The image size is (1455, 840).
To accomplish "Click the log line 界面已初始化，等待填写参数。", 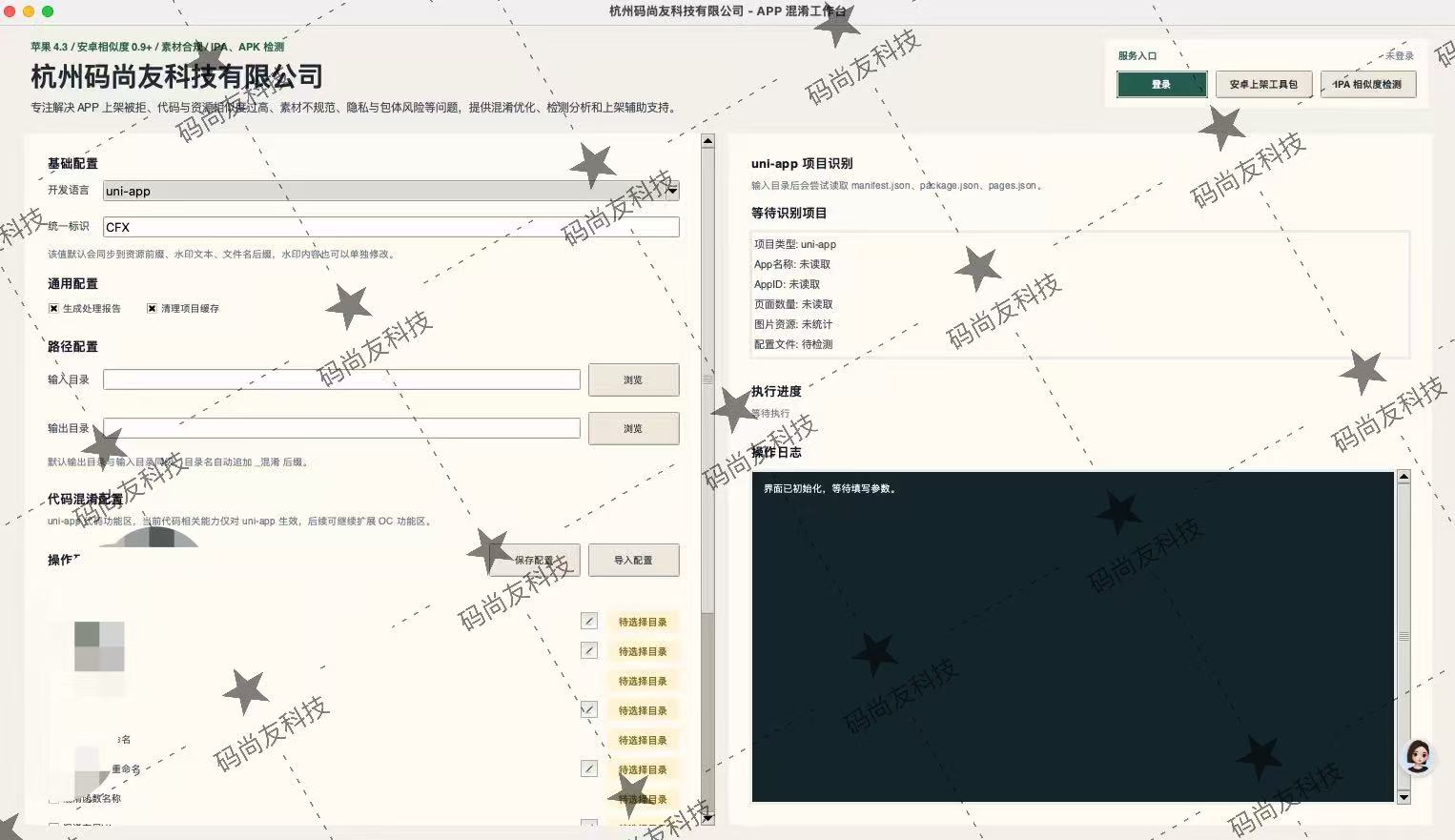I will pyautogui.click(x=830, y=488).
